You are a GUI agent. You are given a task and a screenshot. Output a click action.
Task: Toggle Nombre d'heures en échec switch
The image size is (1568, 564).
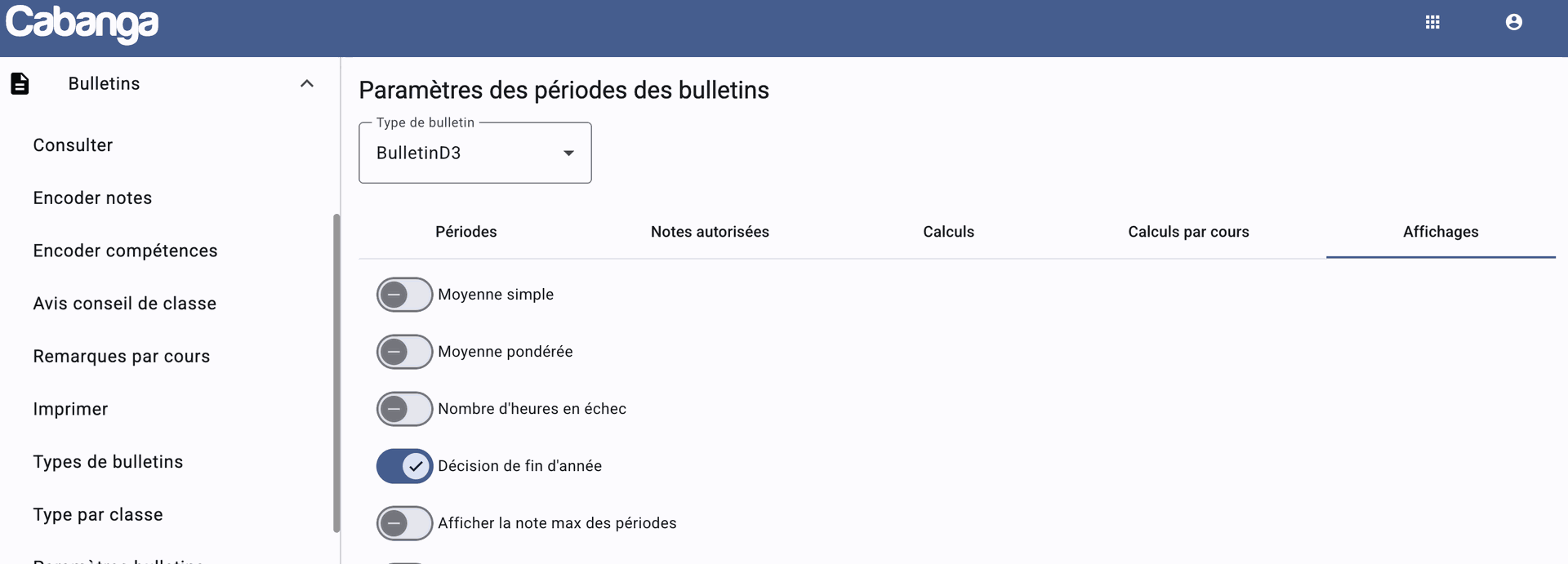[404, 409]
